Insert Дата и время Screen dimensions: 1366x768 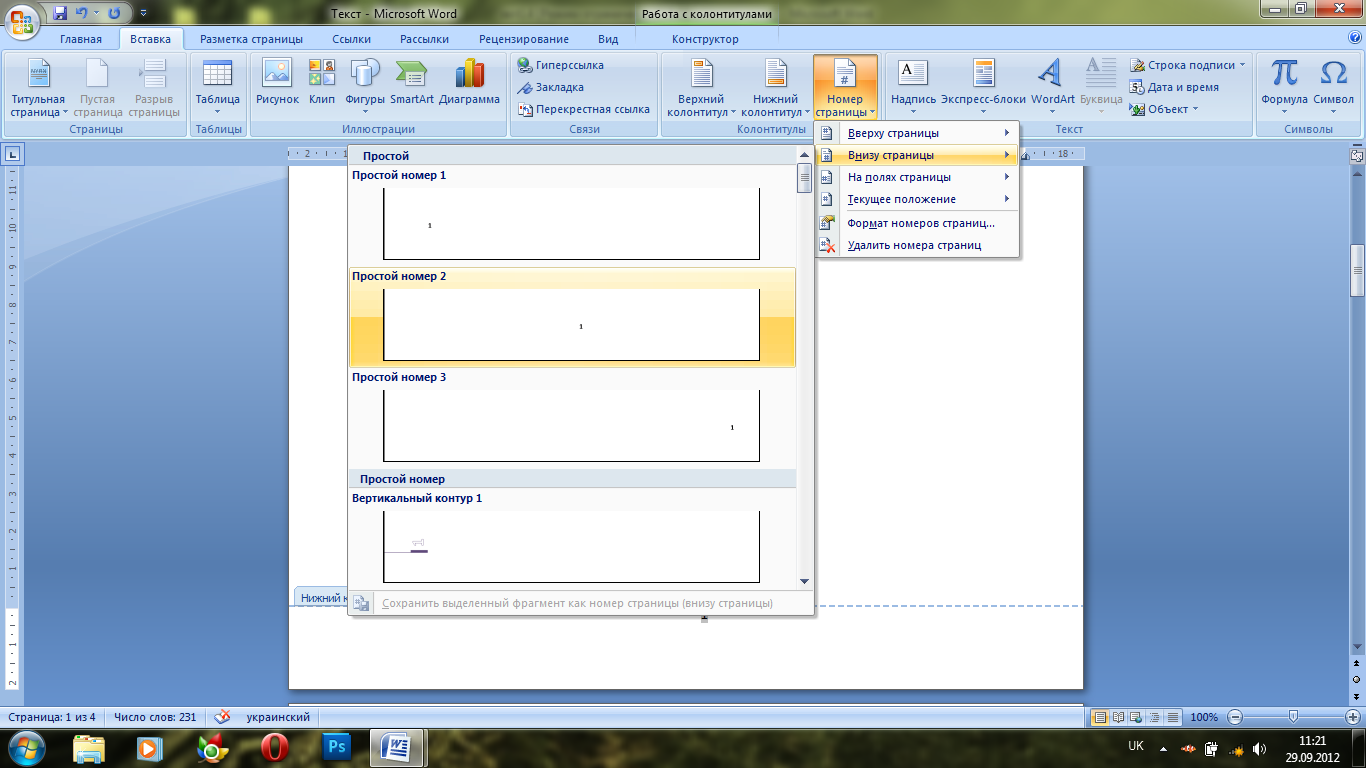[x=1175, y=87]
